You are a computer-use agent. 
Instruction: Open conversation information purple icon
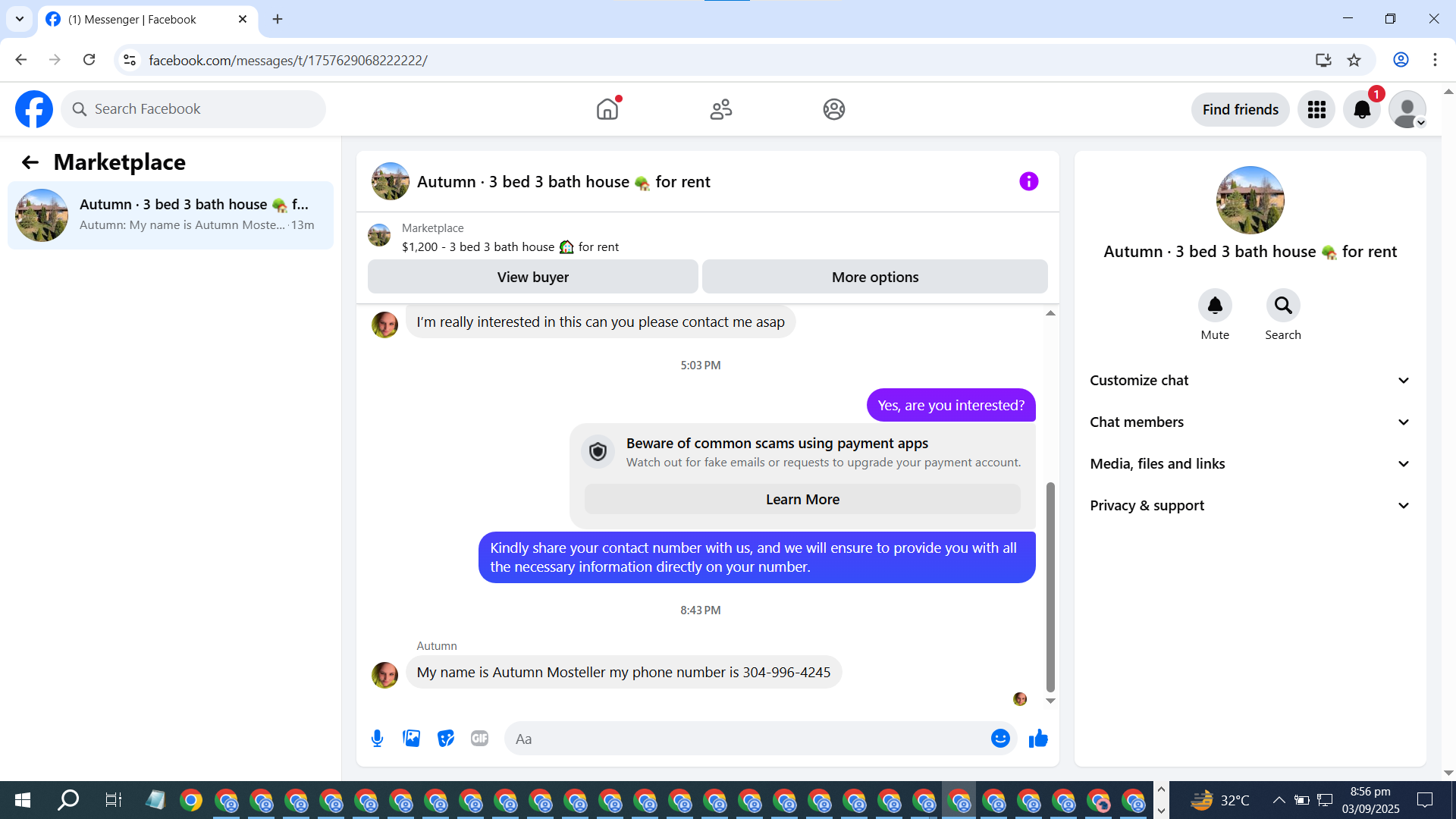pyautogui.click(x=1029, y=181)
